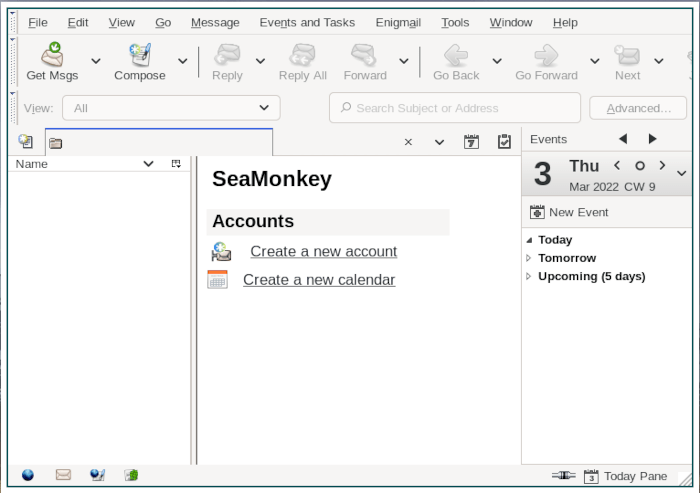This screenshot has height=493, width=700.
Task: Switch to the Tasks tab icon
Action: 504,142
